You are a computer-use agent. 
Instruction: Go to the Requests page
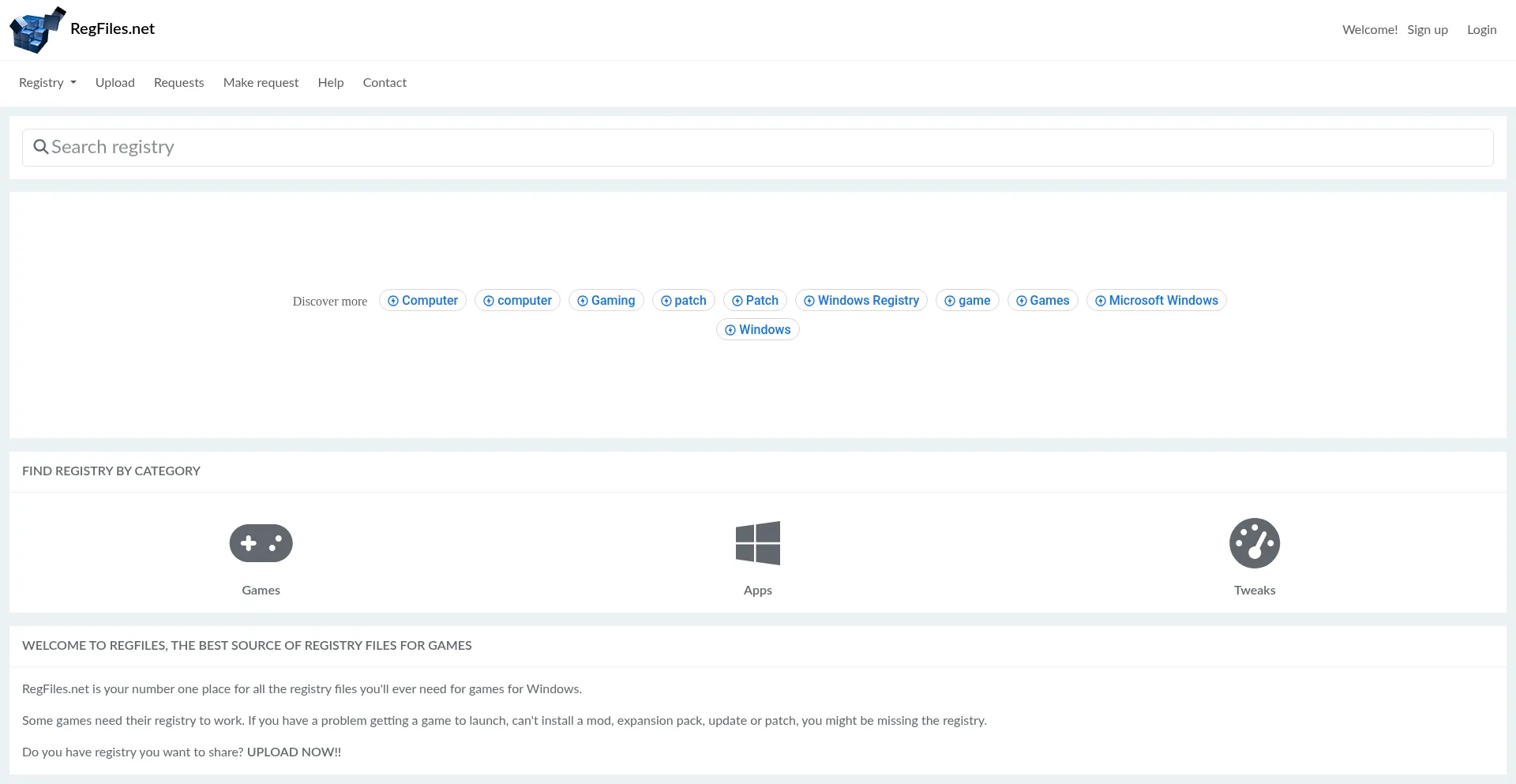[x=178, y=83]
